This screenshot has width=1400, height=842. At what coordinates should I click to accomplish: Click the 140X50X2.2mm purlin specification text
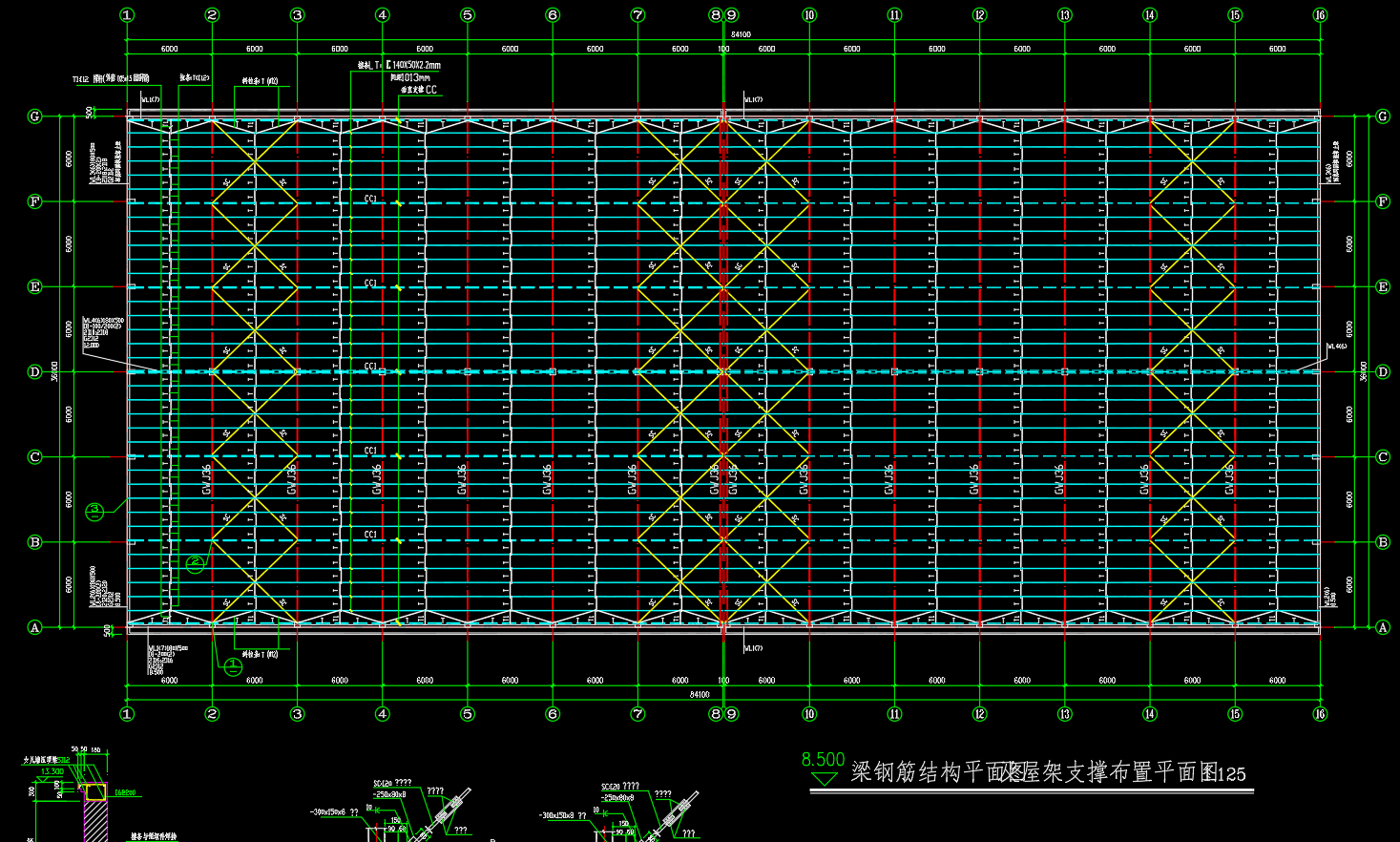point(416,65)
